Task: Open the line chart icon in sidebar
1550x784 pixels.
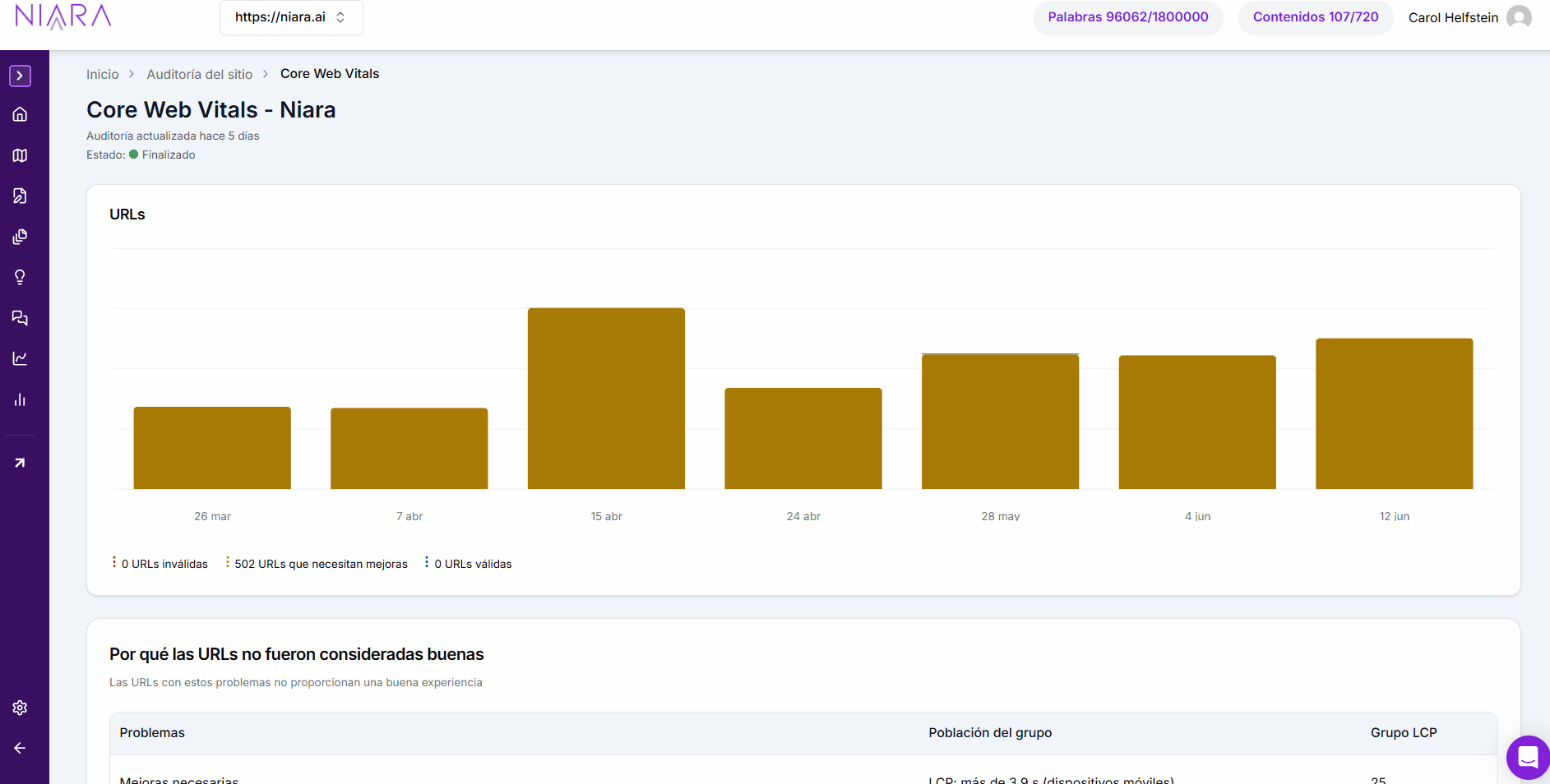Action: point(20,358)
